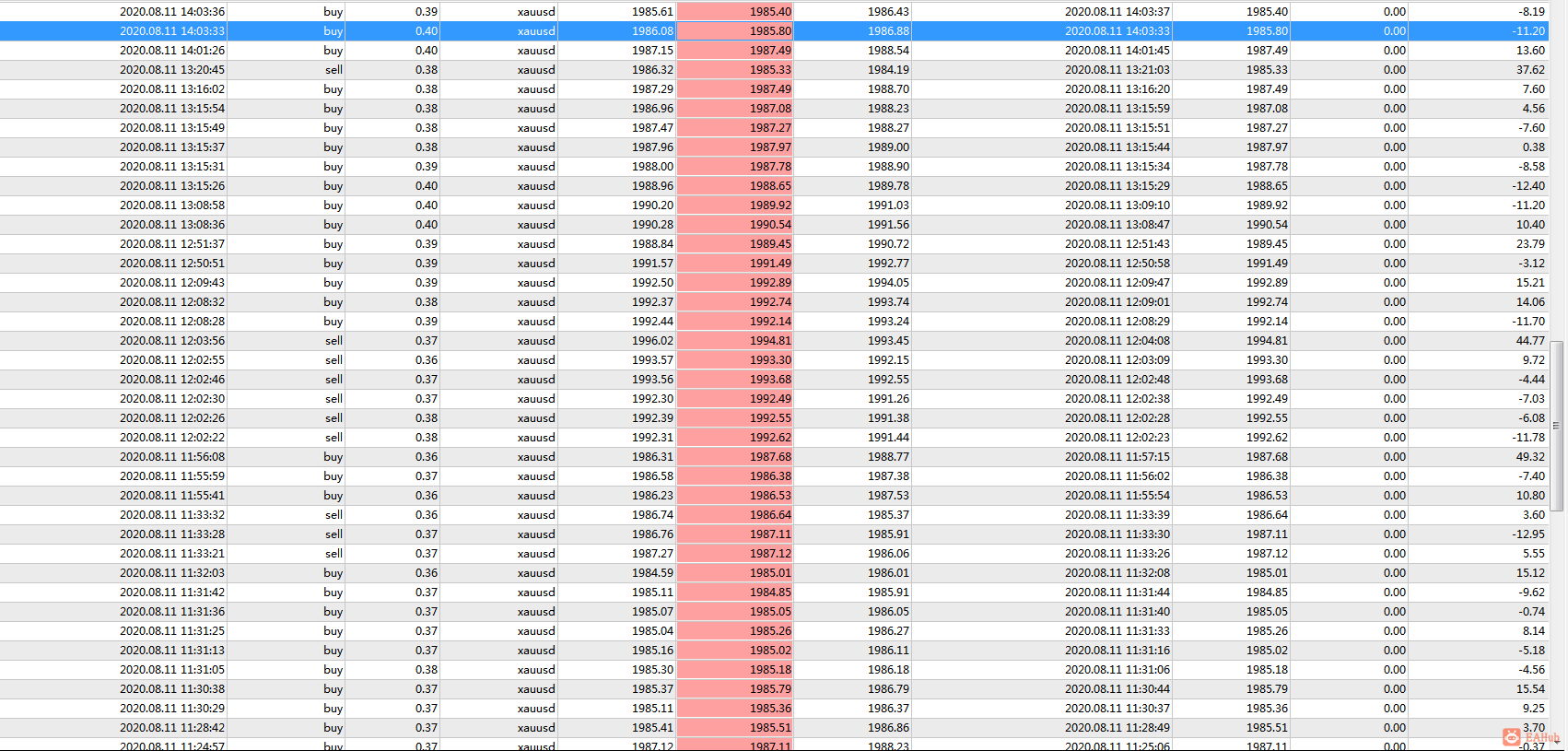This screenshot has height=751, width=1568.
Task: Click open price 1985.61
Action: point(652,12)
